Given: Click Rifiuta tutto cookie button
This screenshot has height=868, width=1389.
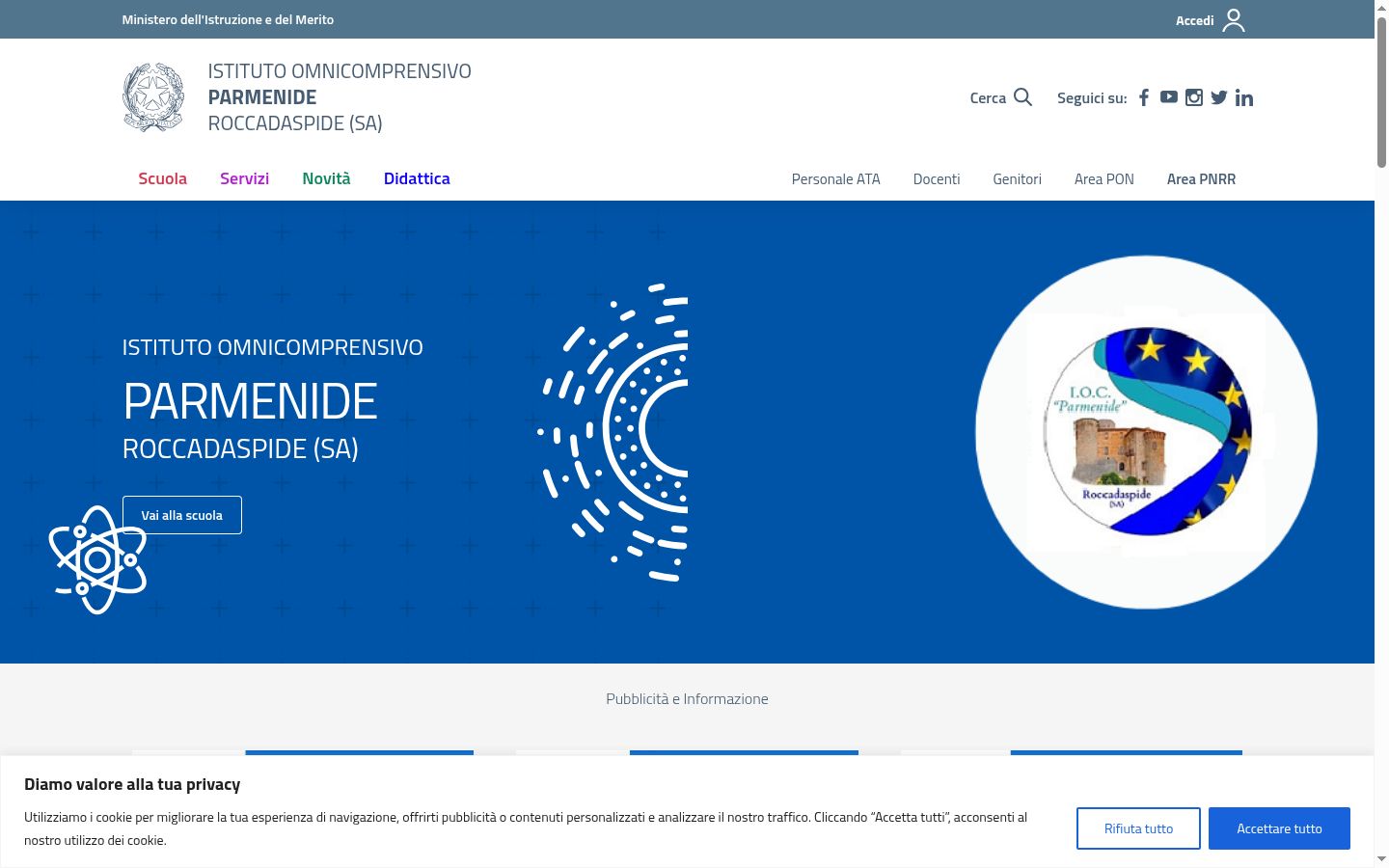Looking at the screenshot, I should pyautogui.click(x=1138, y=828).
